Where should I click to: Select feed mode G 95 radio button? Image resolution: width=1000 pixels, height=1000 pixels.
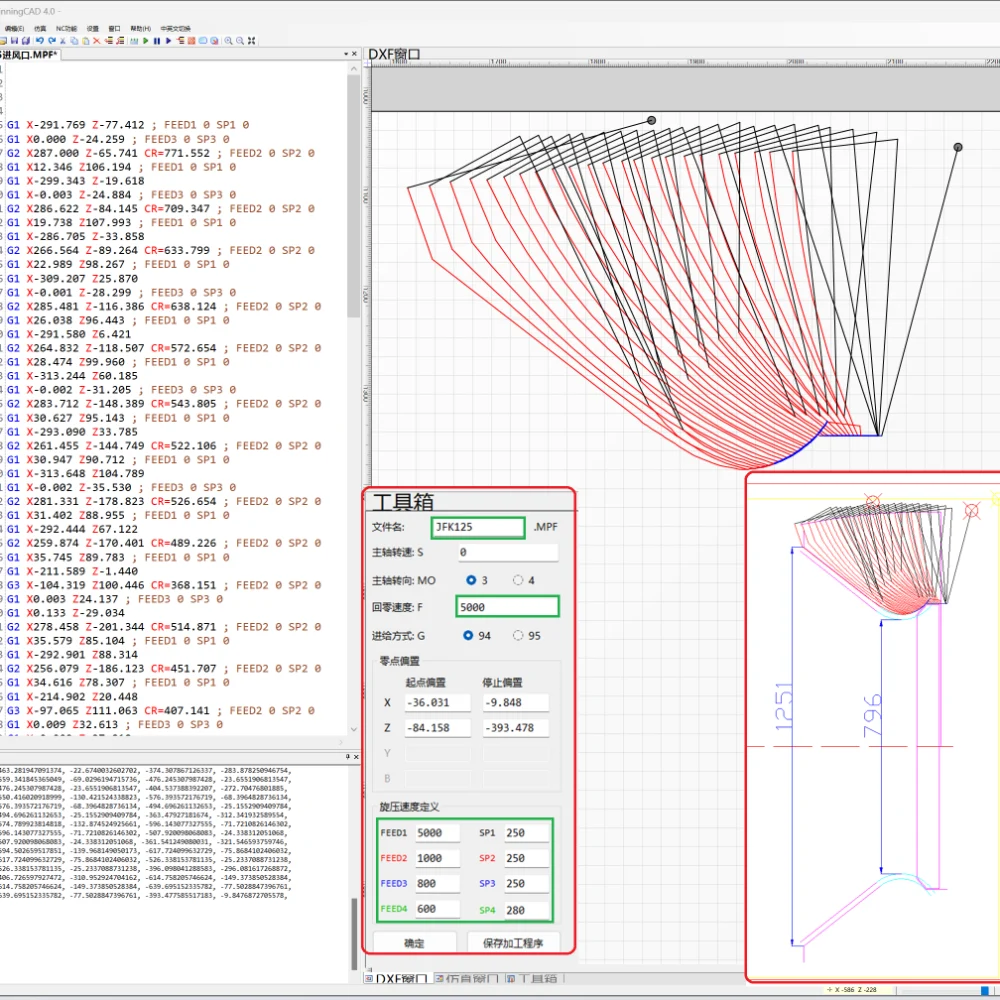518,635
